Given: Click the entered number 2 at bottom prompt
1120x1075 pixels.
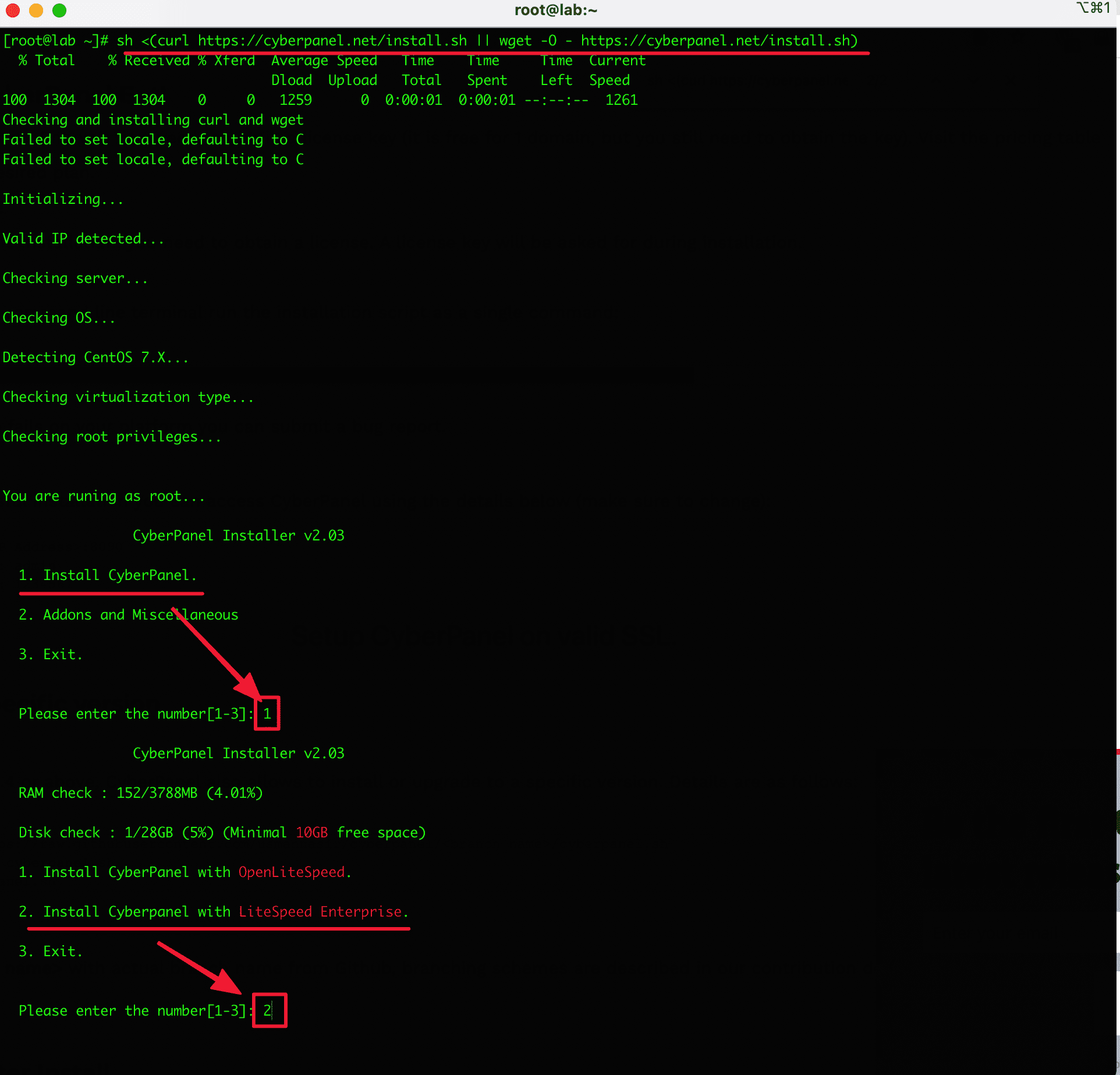Looking at the screenshot, I should click(x=267, y=1011).
